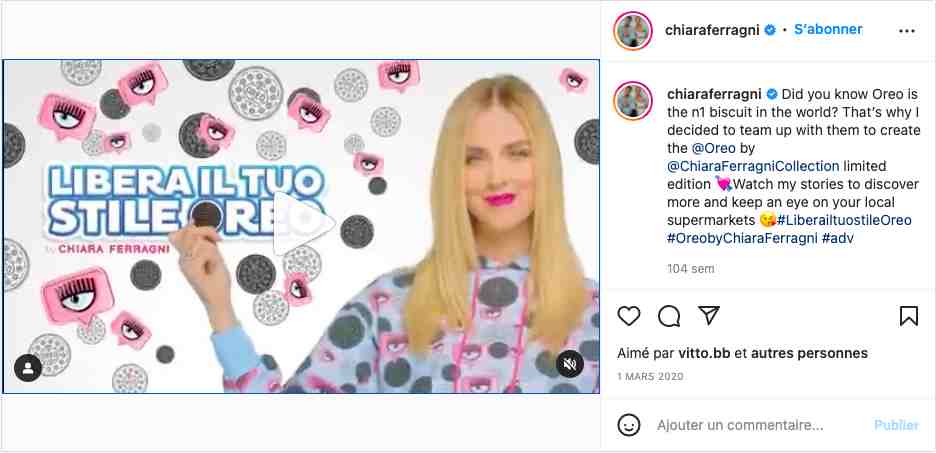The height and width of the screenshot is (453, 936).
Task: Unmute the video sound
Action: coord(569,363)
